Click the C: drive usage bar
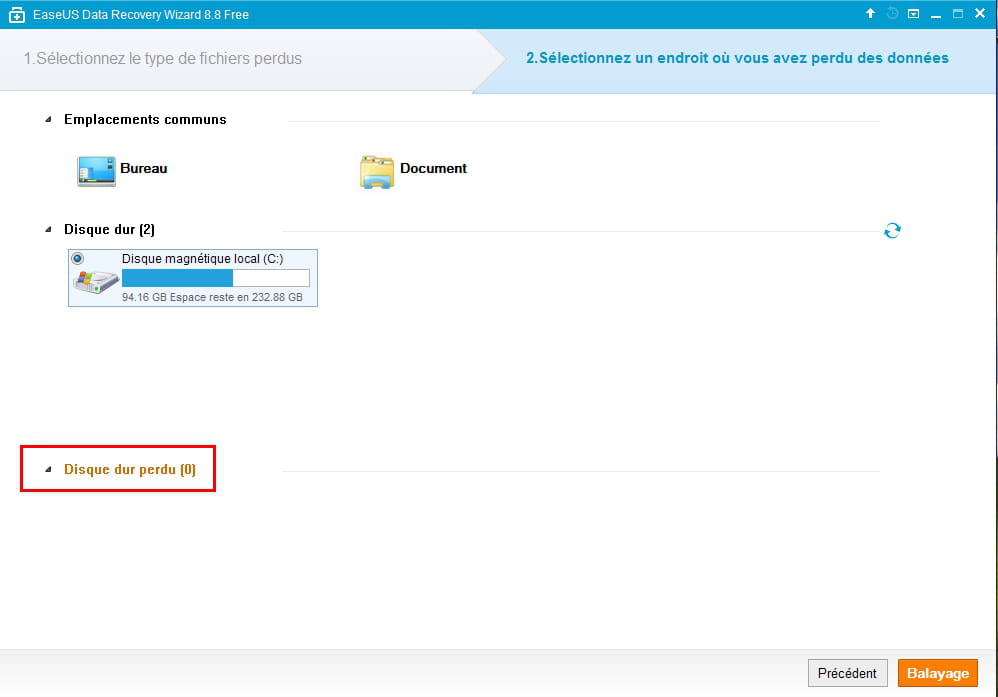This screenshot has height=697, width=998. (216, 278)
